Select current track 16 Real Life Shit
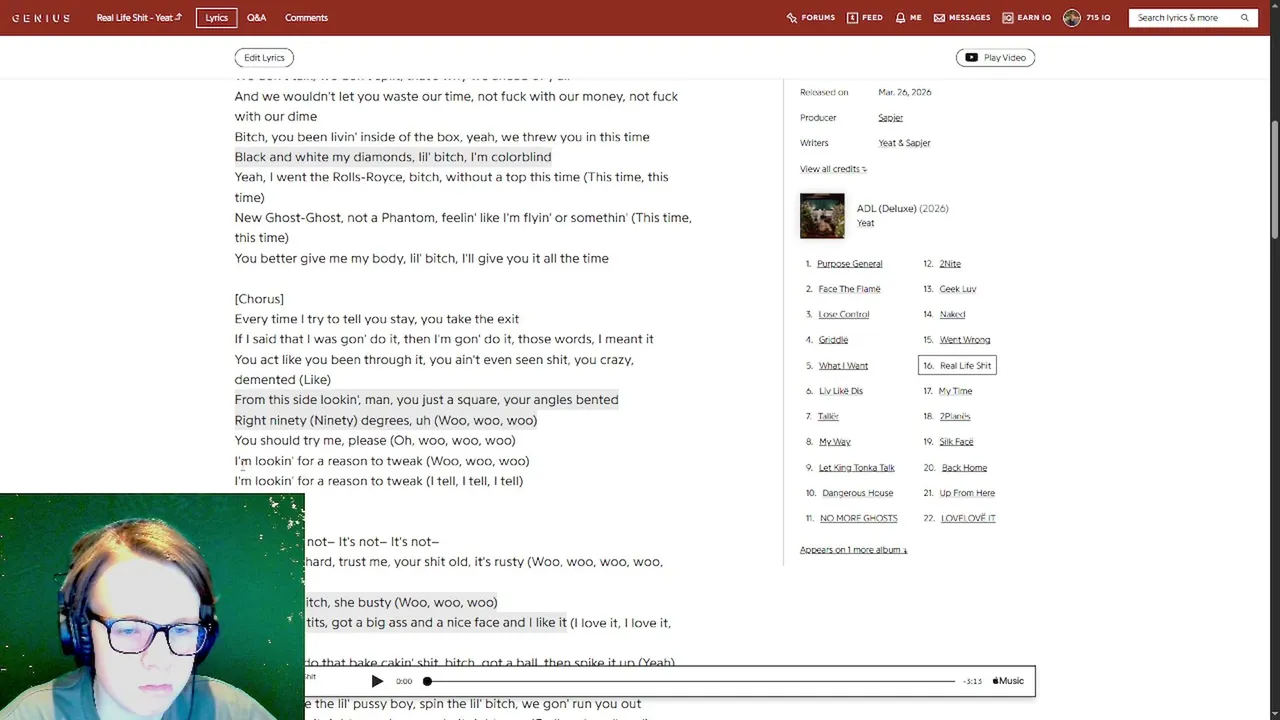Screen dimensions: 1280x720 pos(957,366)
